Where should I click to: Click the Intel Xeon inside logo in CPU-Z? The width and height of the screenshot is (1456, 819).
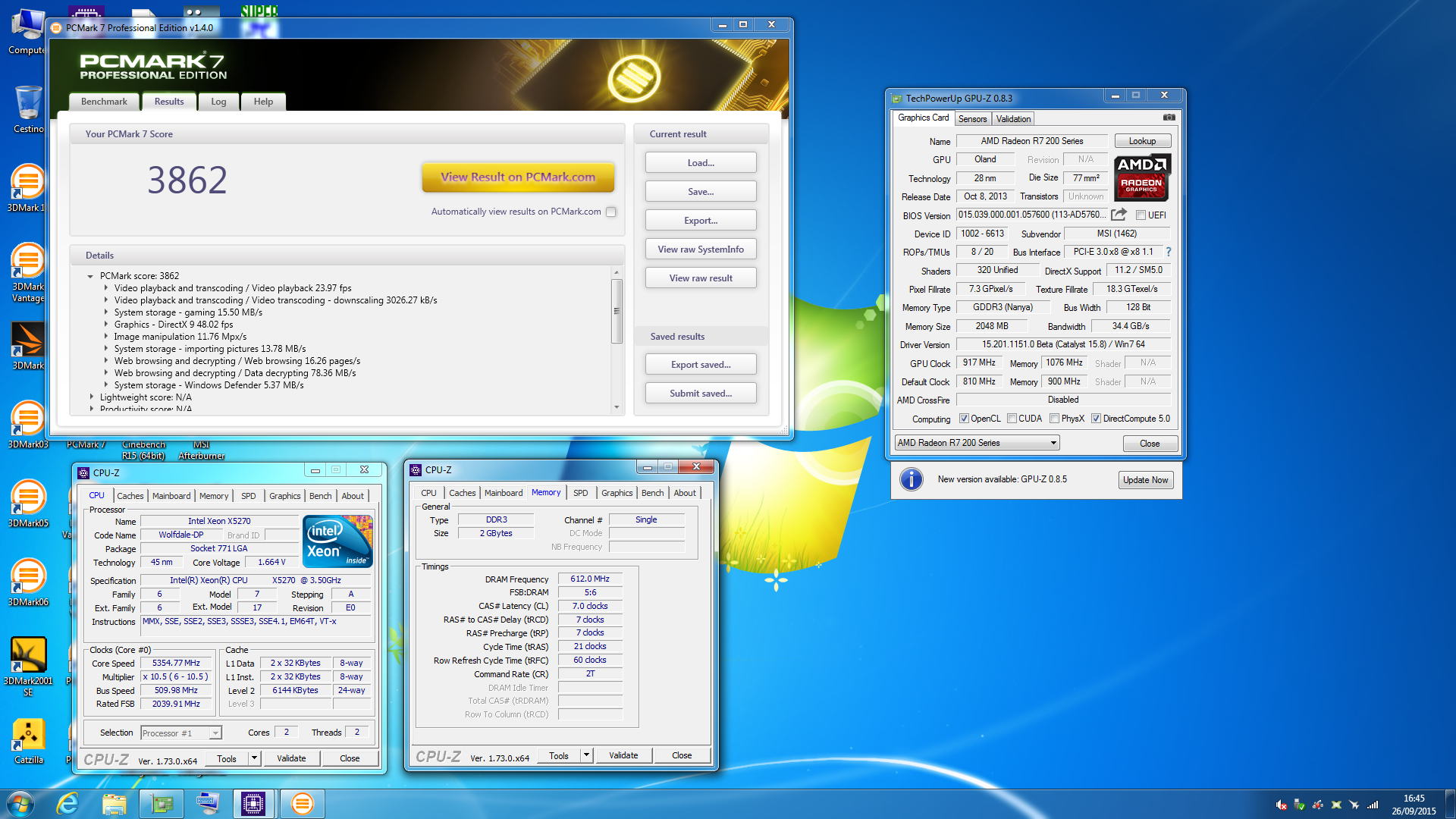click(337, 541)
